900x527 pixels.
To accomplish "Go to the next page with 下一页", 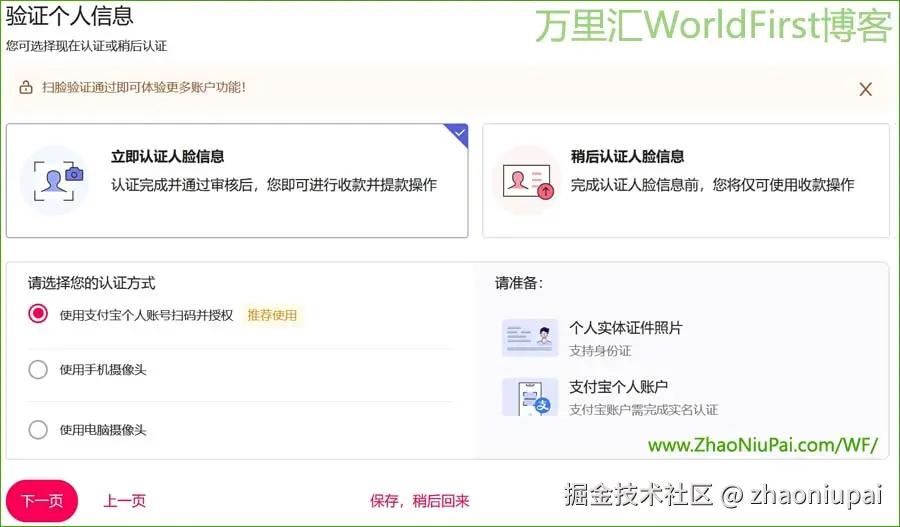I will click(x=42, y=501).
